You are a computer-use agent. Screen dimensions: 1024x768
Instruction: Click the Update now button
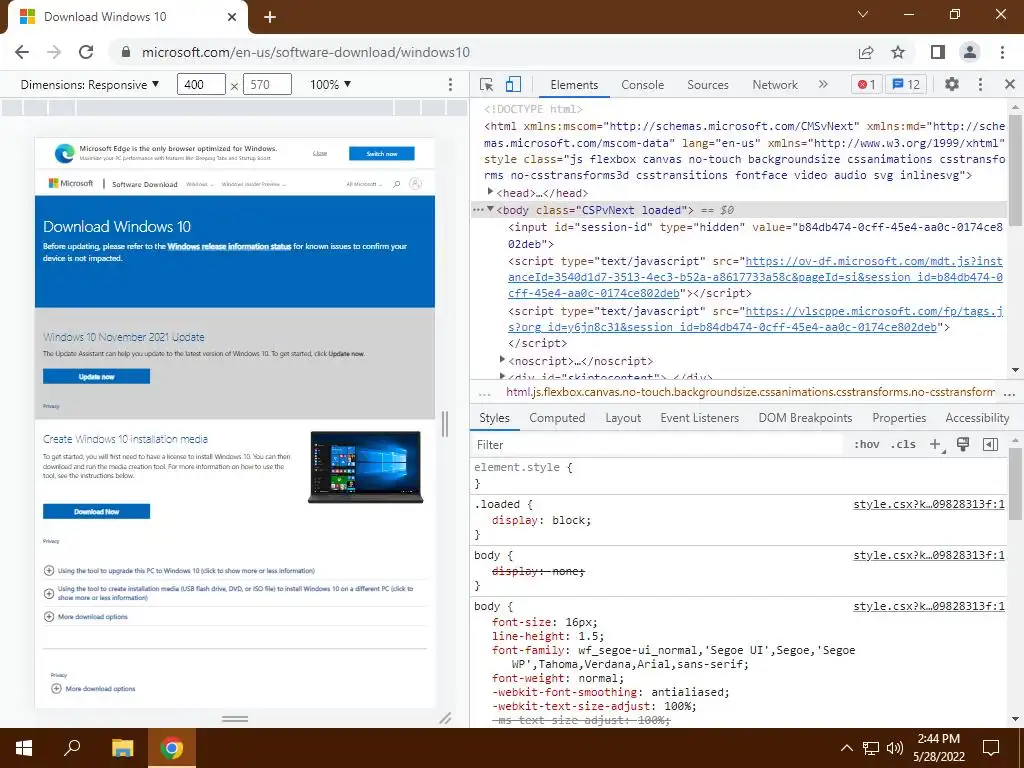97,376
